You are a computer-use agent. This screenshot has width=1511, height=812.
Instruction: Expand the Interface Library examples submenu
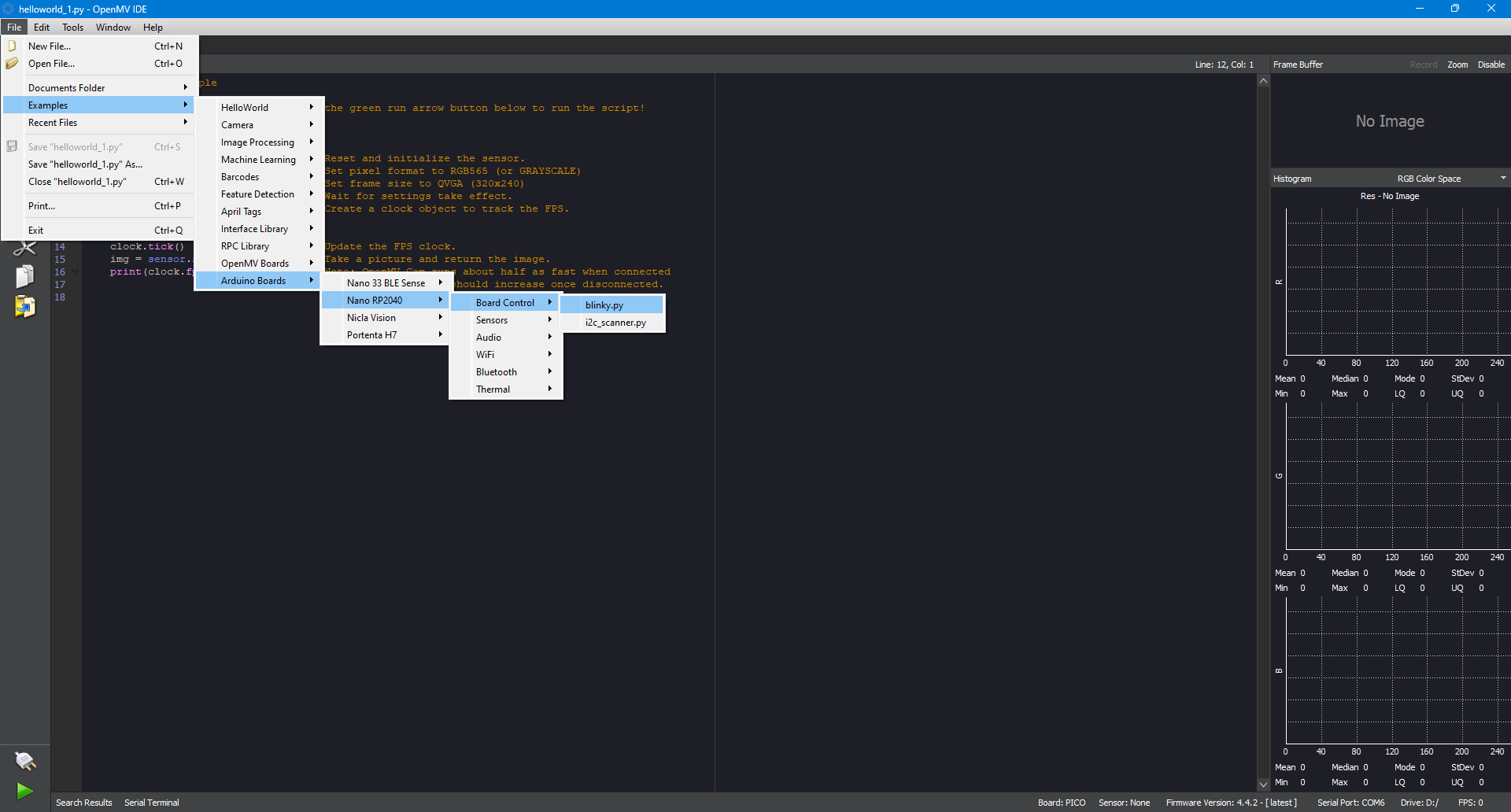coord(258,229)
